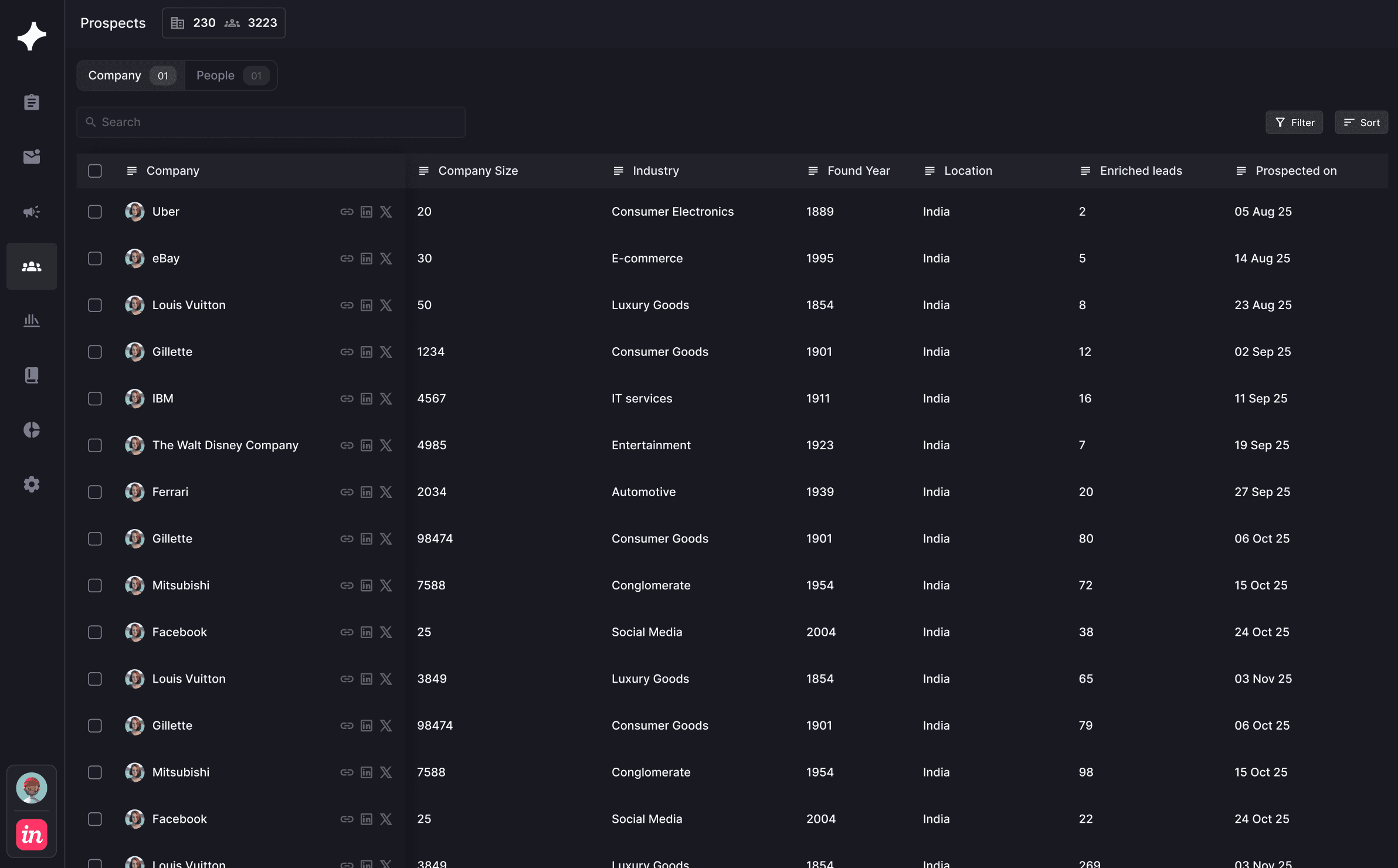The image size is (1398, 868).
Task: Open The Walt Disney Company X icon
Action: tap(386, 445)
